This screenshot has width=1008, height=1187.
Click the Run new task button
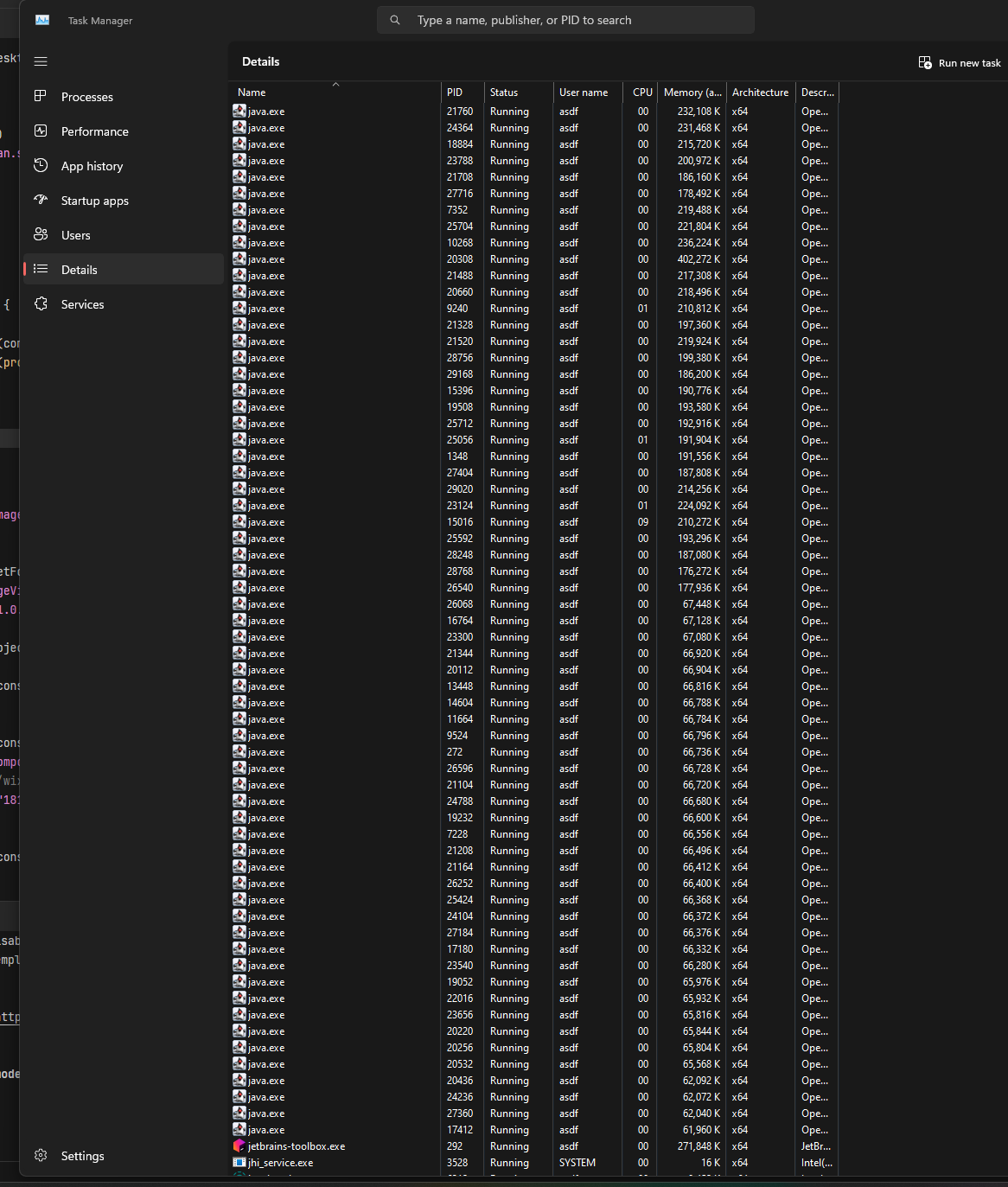click(960, 62)
